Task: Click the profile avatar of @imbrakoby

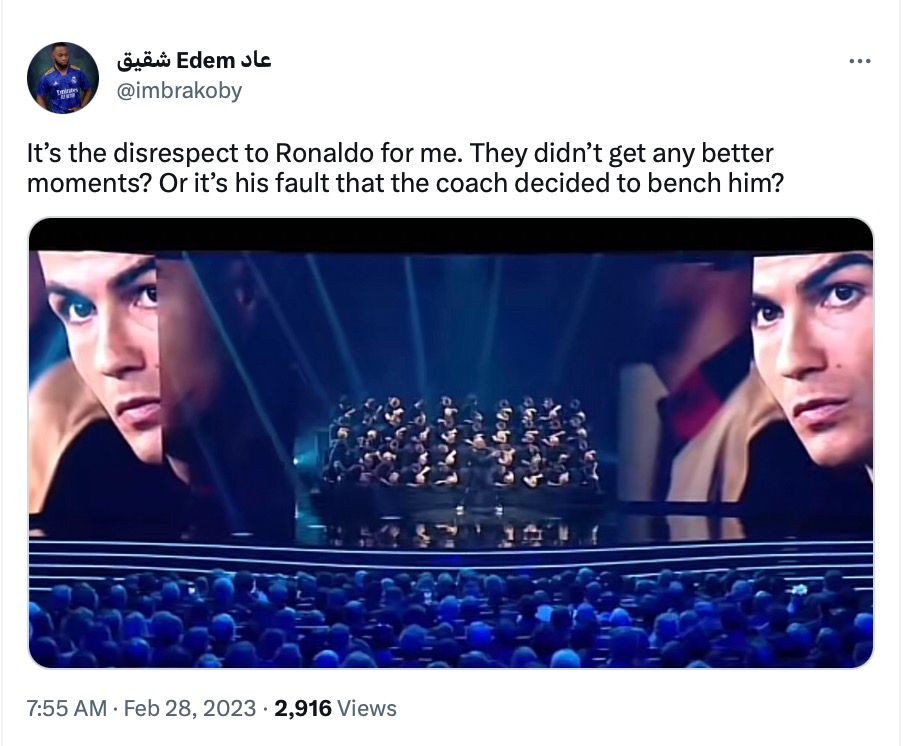Action: 62,78
